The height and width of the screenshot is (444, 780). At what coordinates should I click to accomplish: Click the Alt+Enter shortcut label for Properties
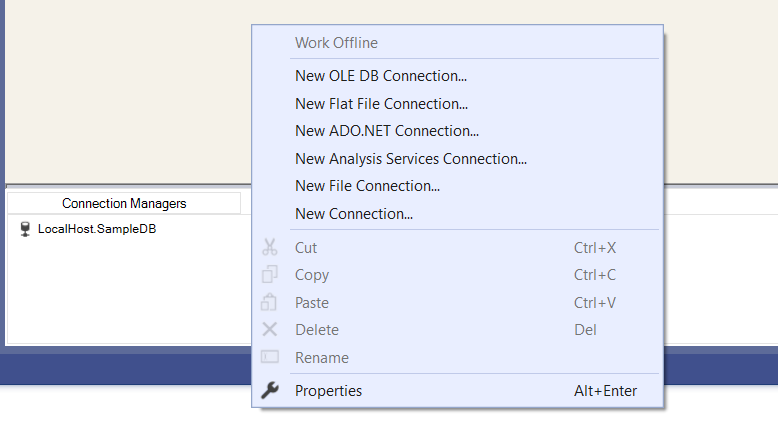click(x=605, y=391)
